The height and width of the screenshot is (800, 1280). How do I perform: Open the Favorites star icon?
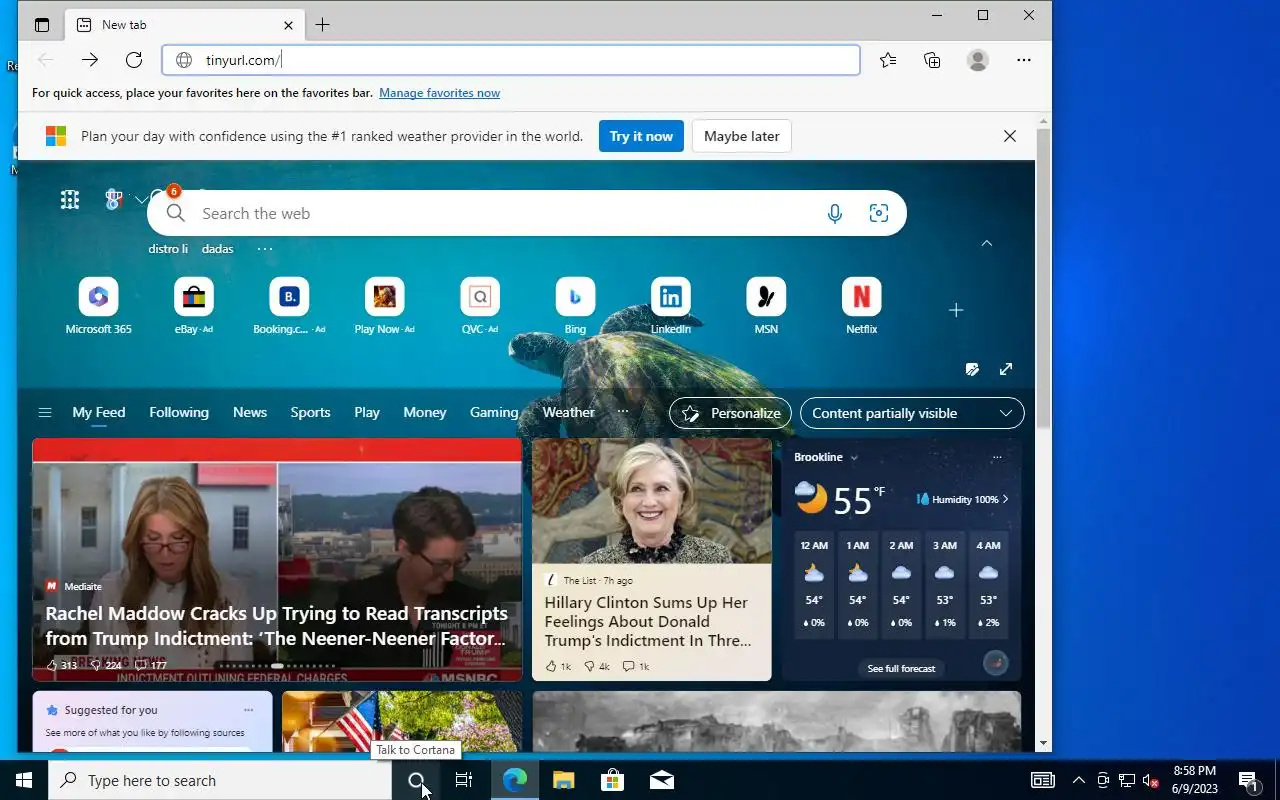click(888, 60)
